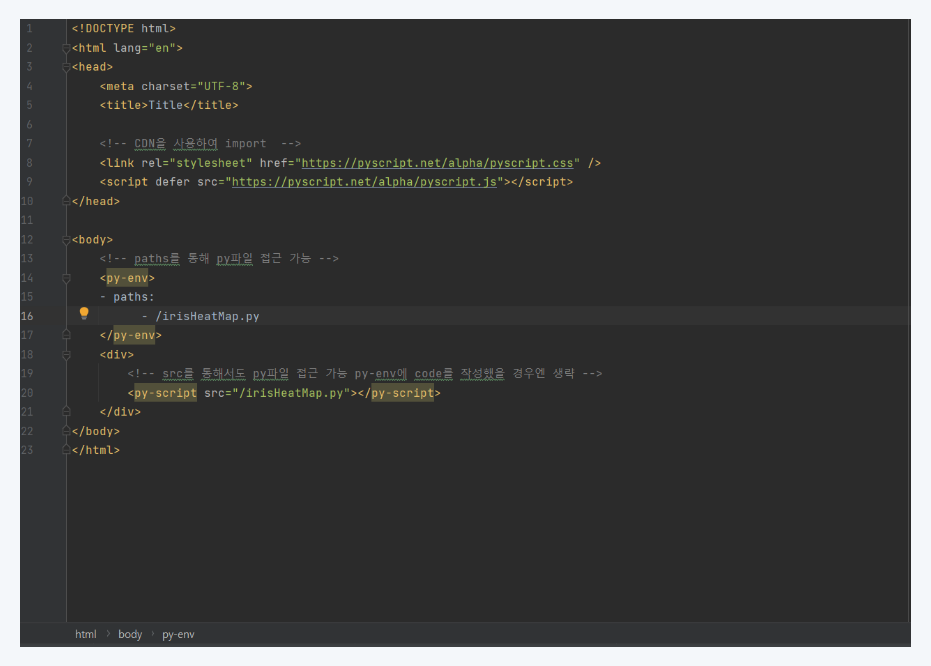Collapse the html element fold region
This screenshot has width=931, height=666.
(65, 47)
